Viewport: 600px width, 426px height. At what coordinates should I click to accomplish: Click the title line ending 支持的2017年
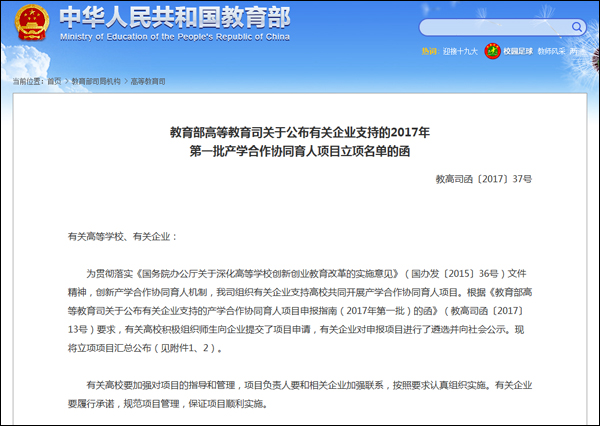pyautogui.click(x=300, y=132)
